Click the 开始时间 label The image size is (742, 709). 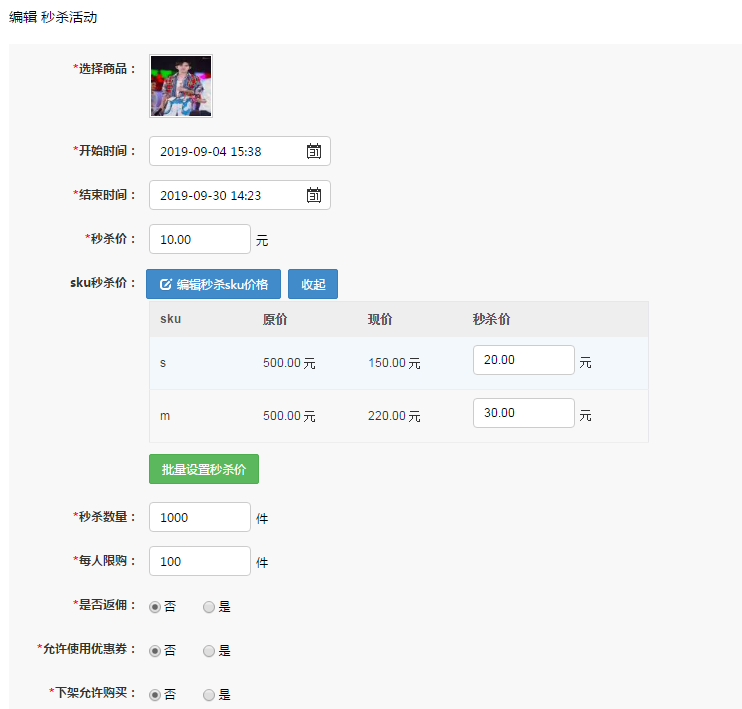pos(105,151)
